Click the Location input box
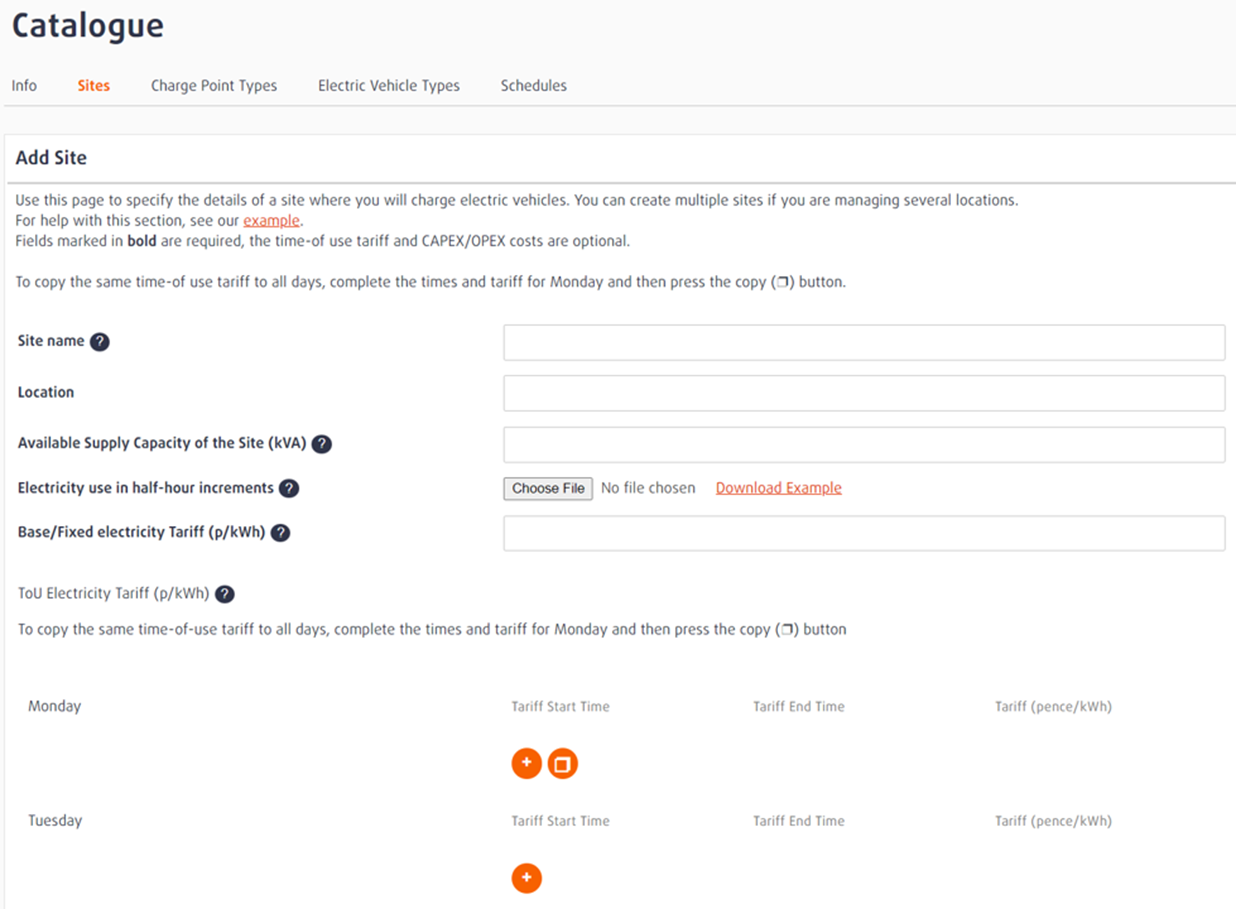1236x909 pixels. (x=864, y=392)
